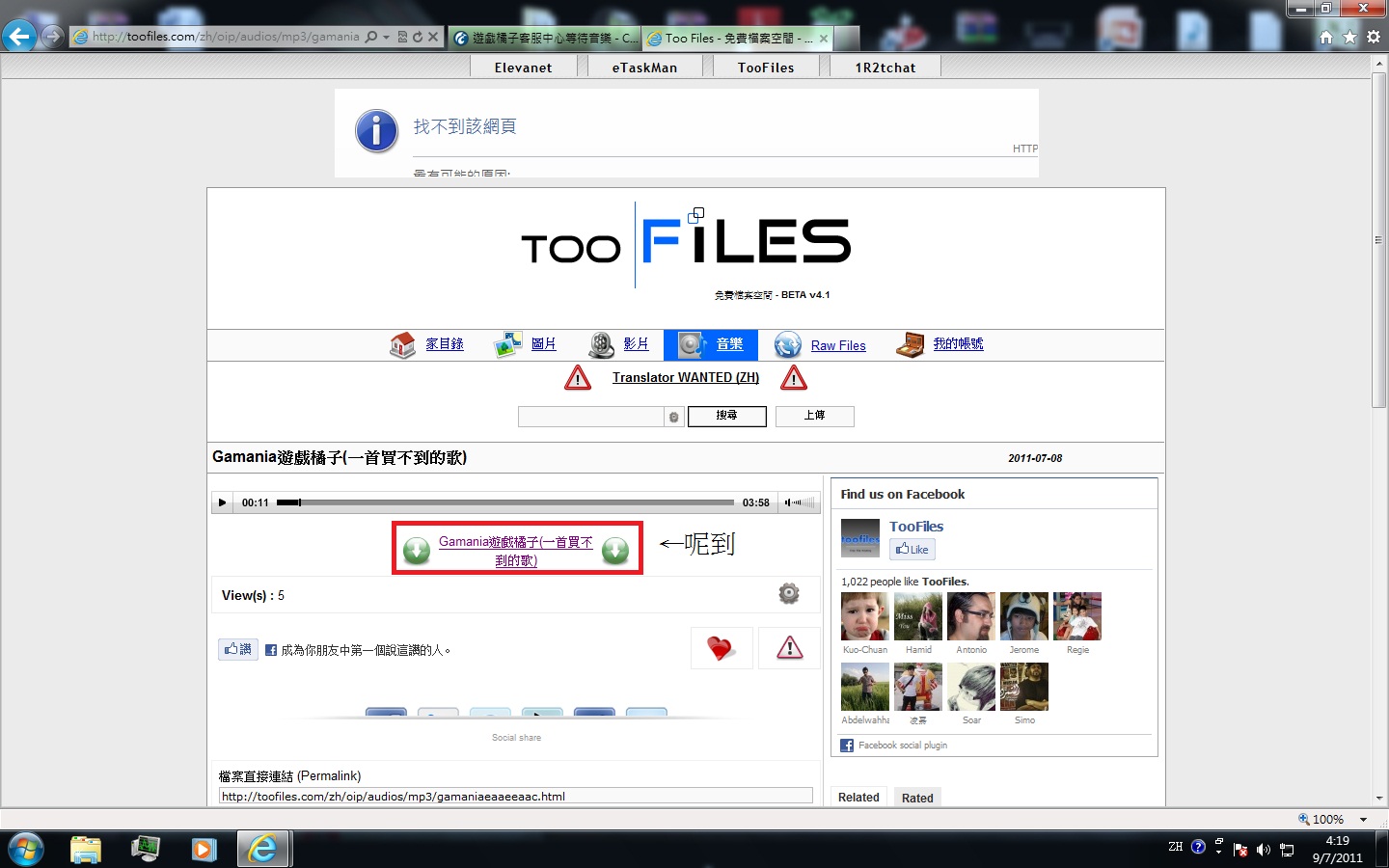Screen dimensions: 1389x868
Task: Switch to the Rated tab
Action: tap(917, 798)
